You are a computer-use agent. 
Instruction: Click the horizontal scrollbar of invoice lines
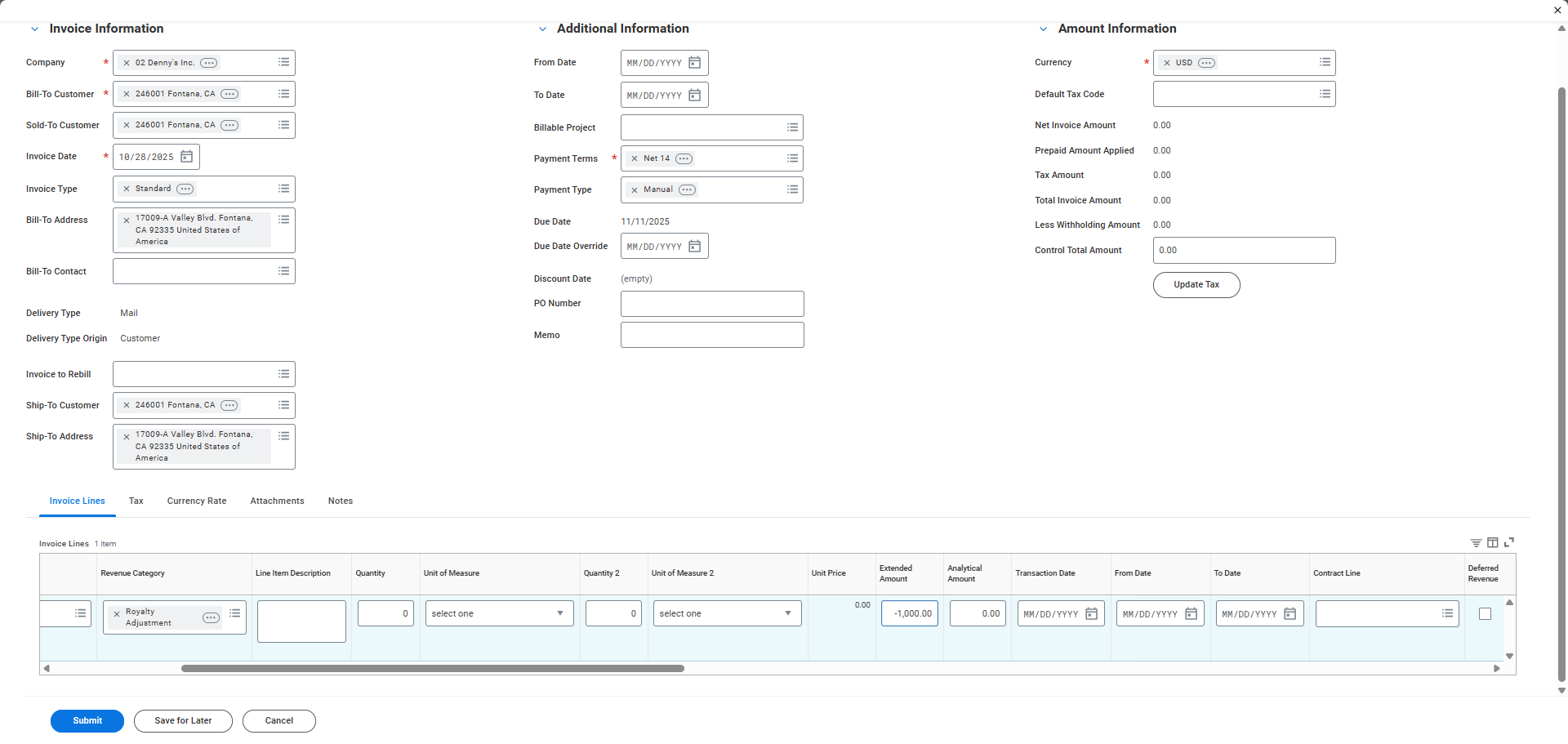coord(432,669)
